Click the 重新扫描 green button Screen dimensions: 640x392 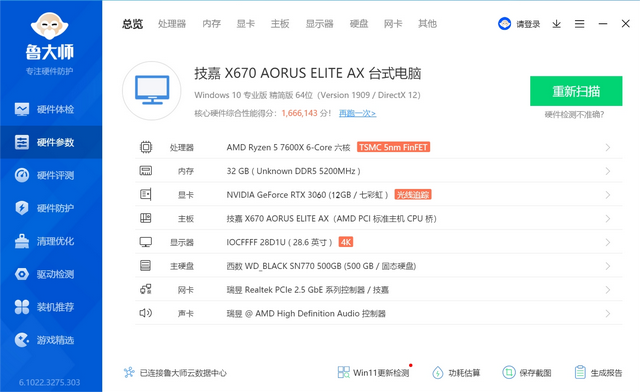[x=576, y=91]
